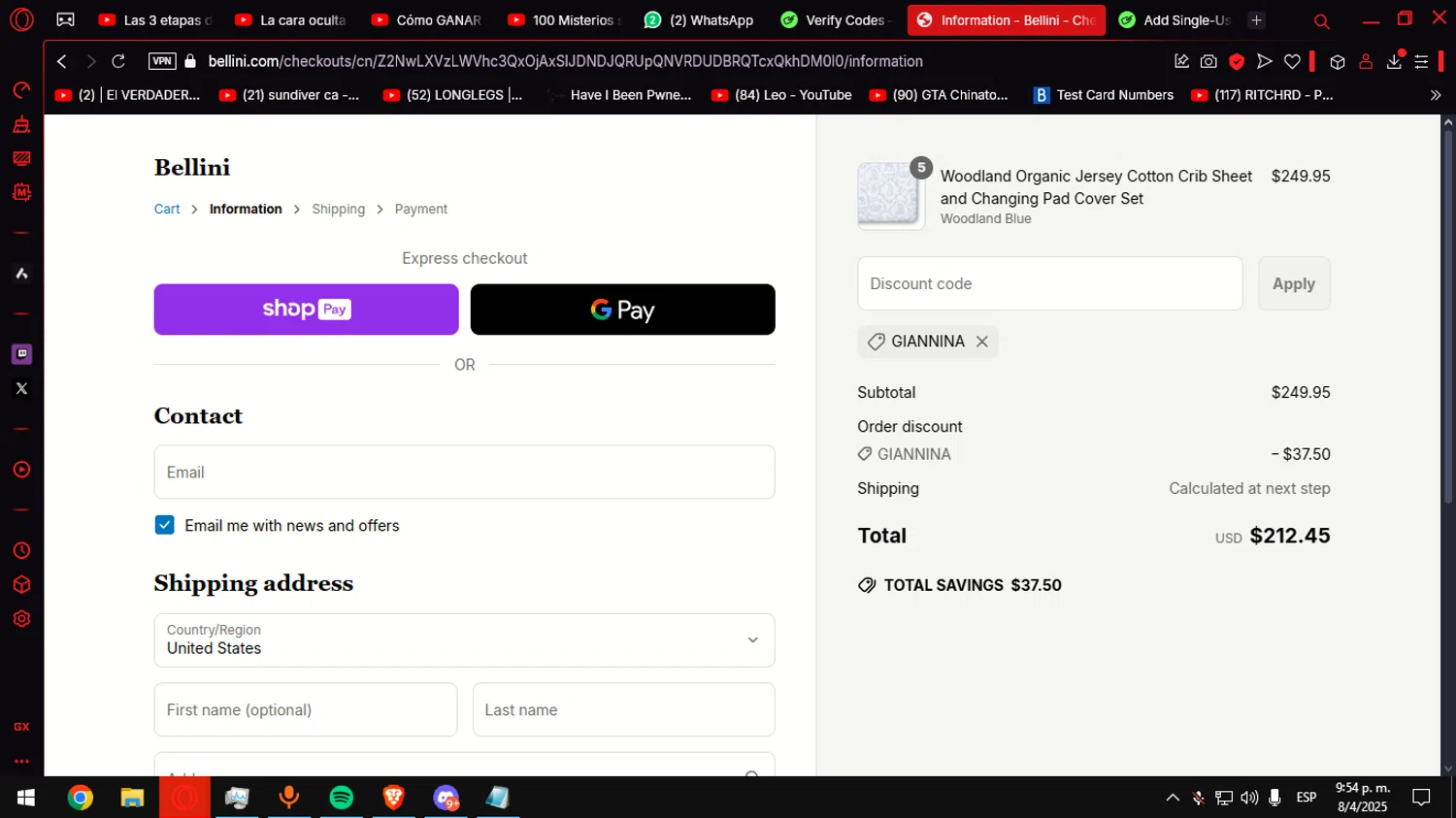Open the Easy Setup menu icon

pyautogui.click(x=1421, y=61)
